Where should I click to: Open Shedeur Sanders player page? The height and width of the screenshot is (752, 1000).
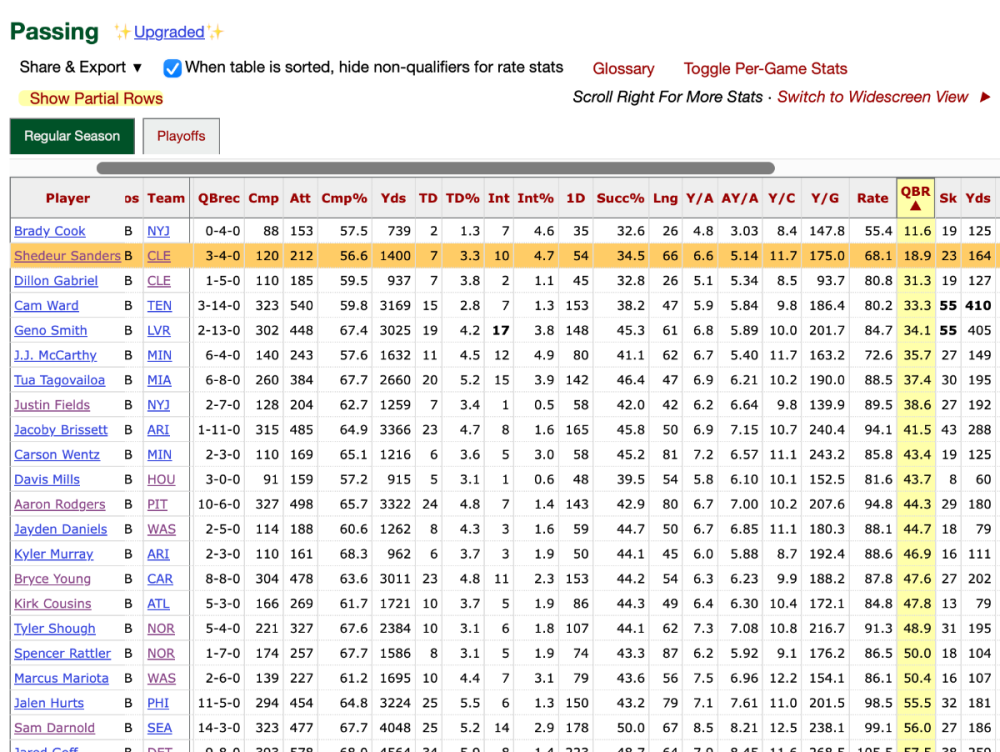click(67, 256)
